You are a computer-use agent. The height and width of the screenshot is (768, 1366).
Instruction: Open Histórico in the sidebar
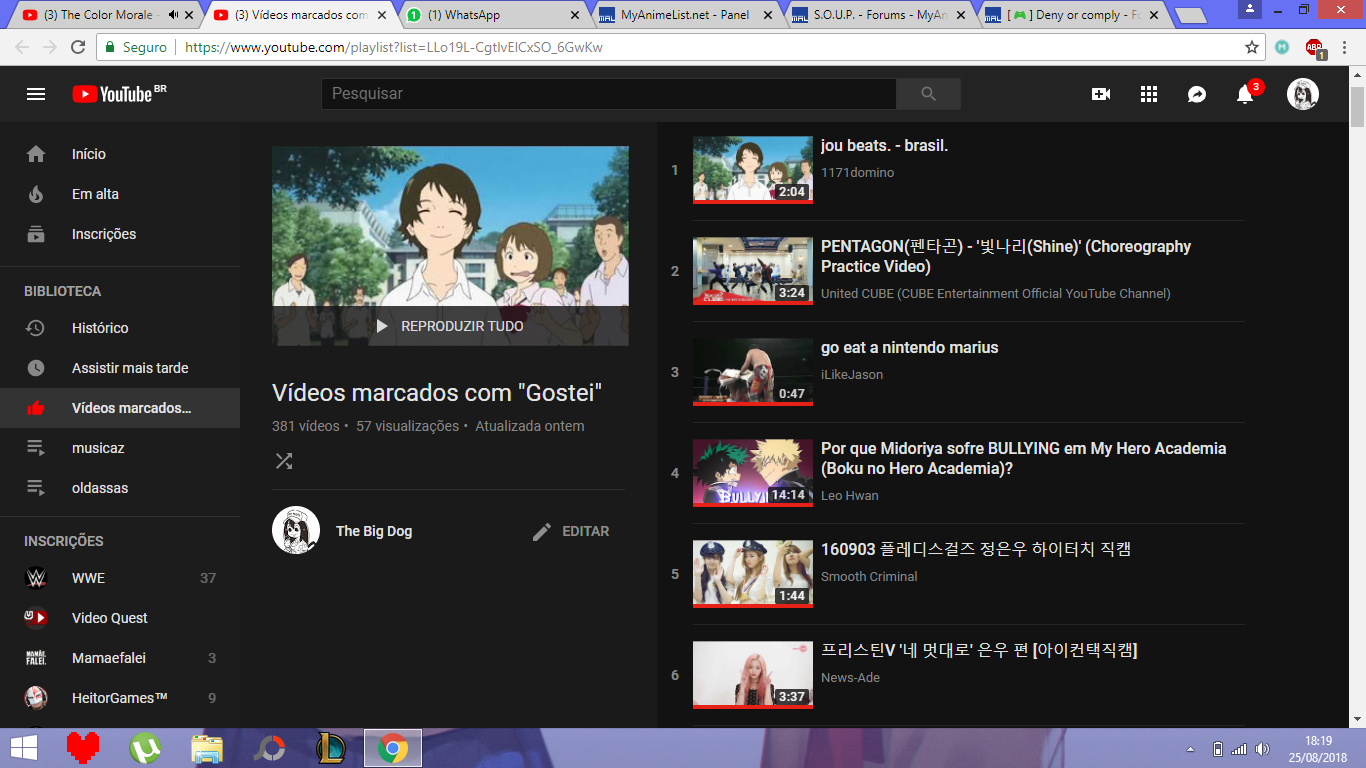(100, 328)
